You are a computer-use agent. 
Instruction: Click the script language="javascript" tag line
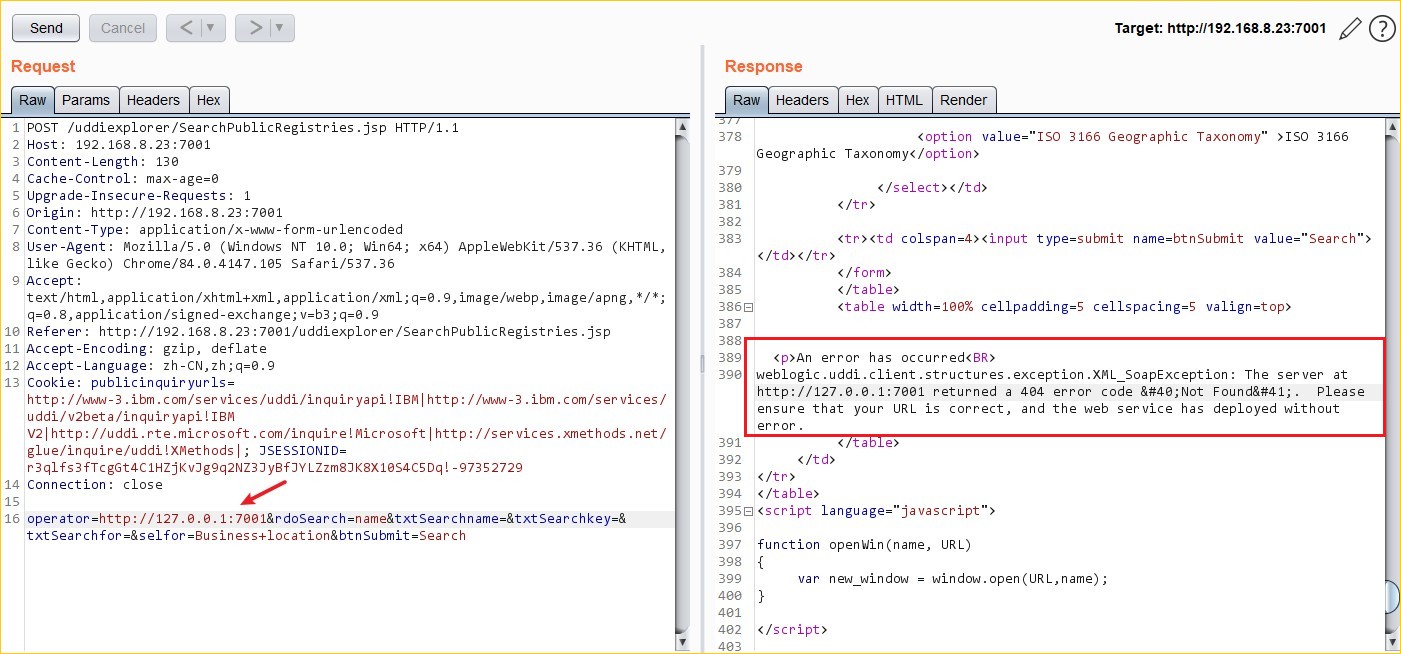(877, 511)
